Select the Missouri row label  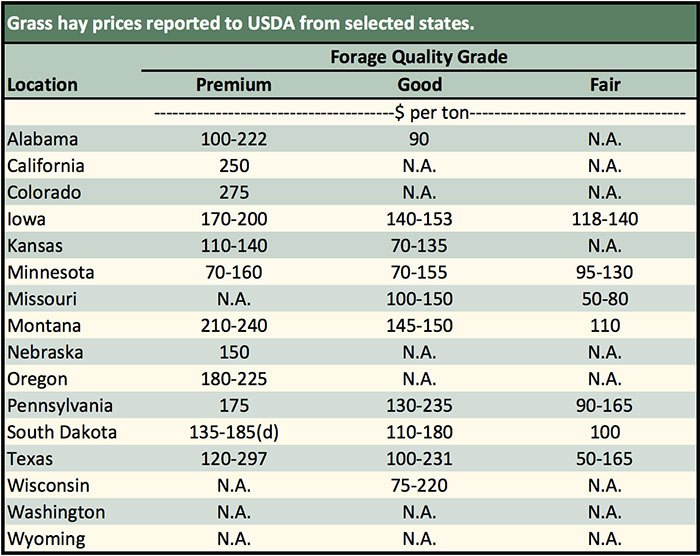[41, 299]
